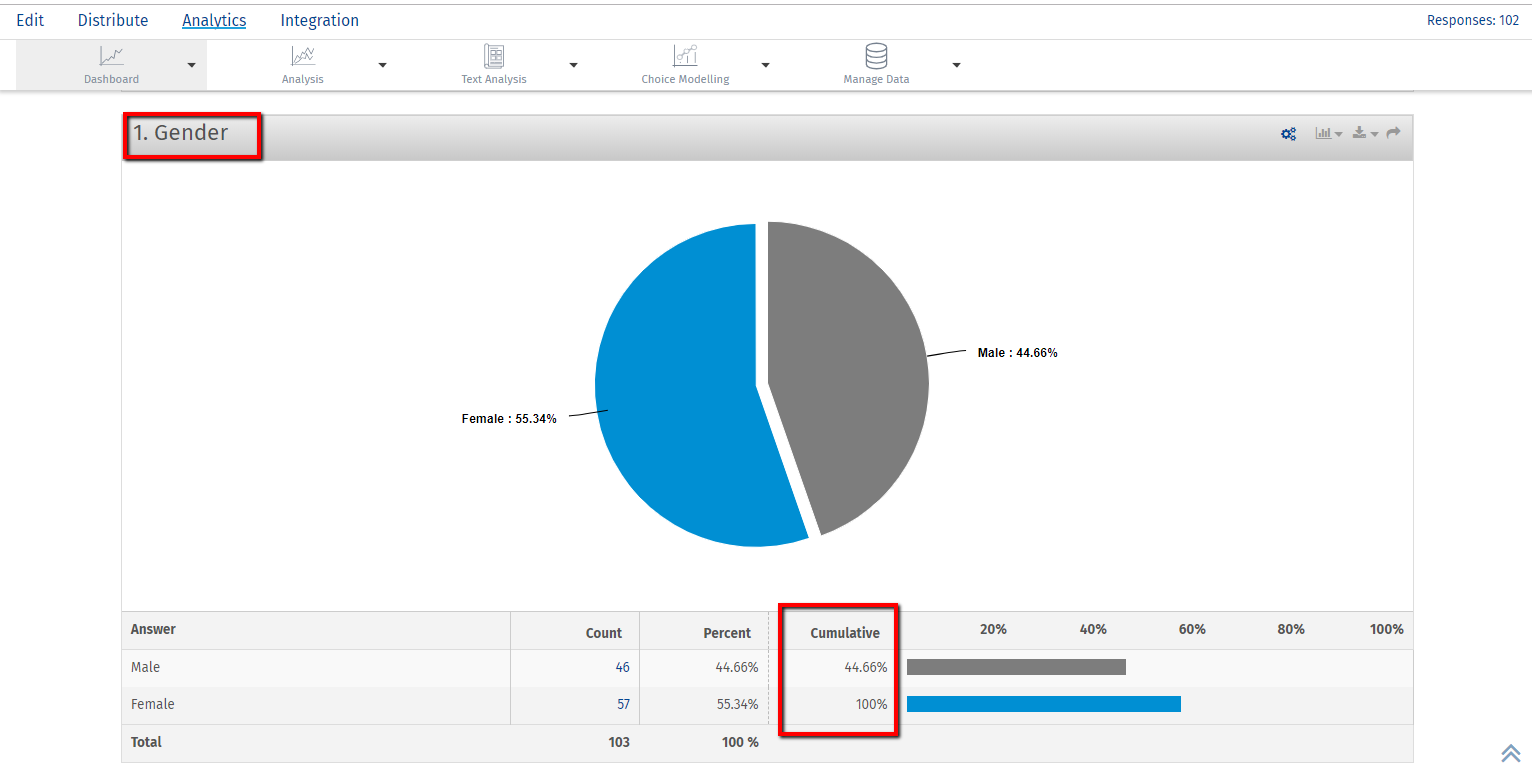
Task: Open the Dashboard settings gears icon
Action: pyautogui.click(x=1289, y=133)
